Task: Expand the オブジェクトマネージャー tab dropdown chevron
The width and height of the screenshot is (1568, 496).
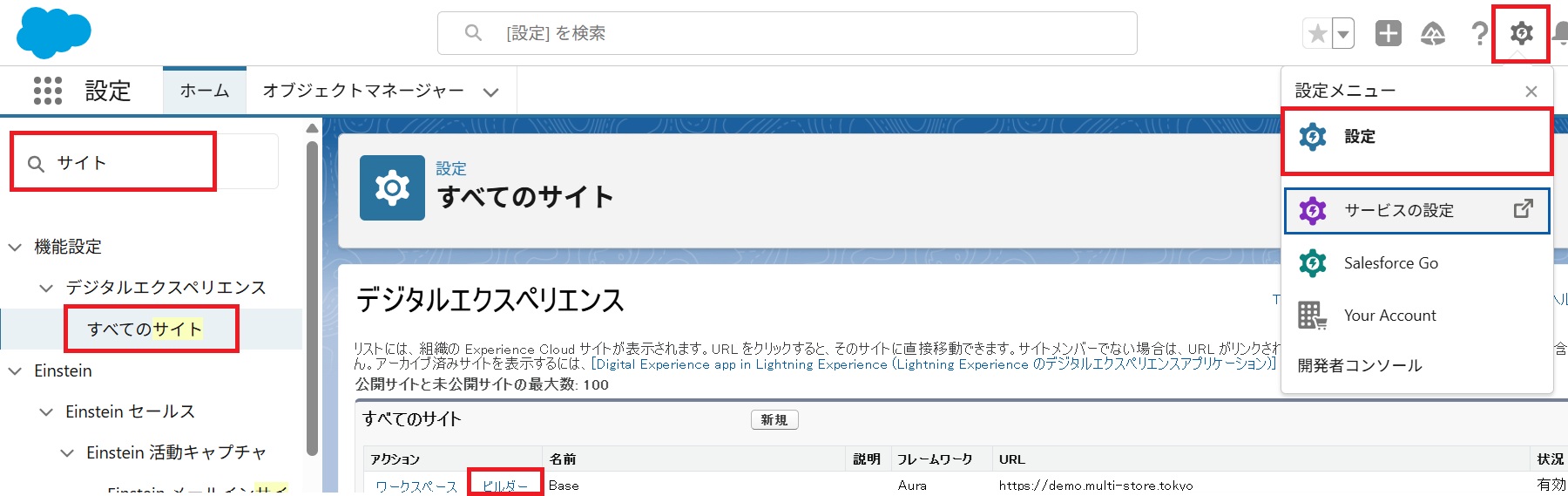Action: point(491,92)
